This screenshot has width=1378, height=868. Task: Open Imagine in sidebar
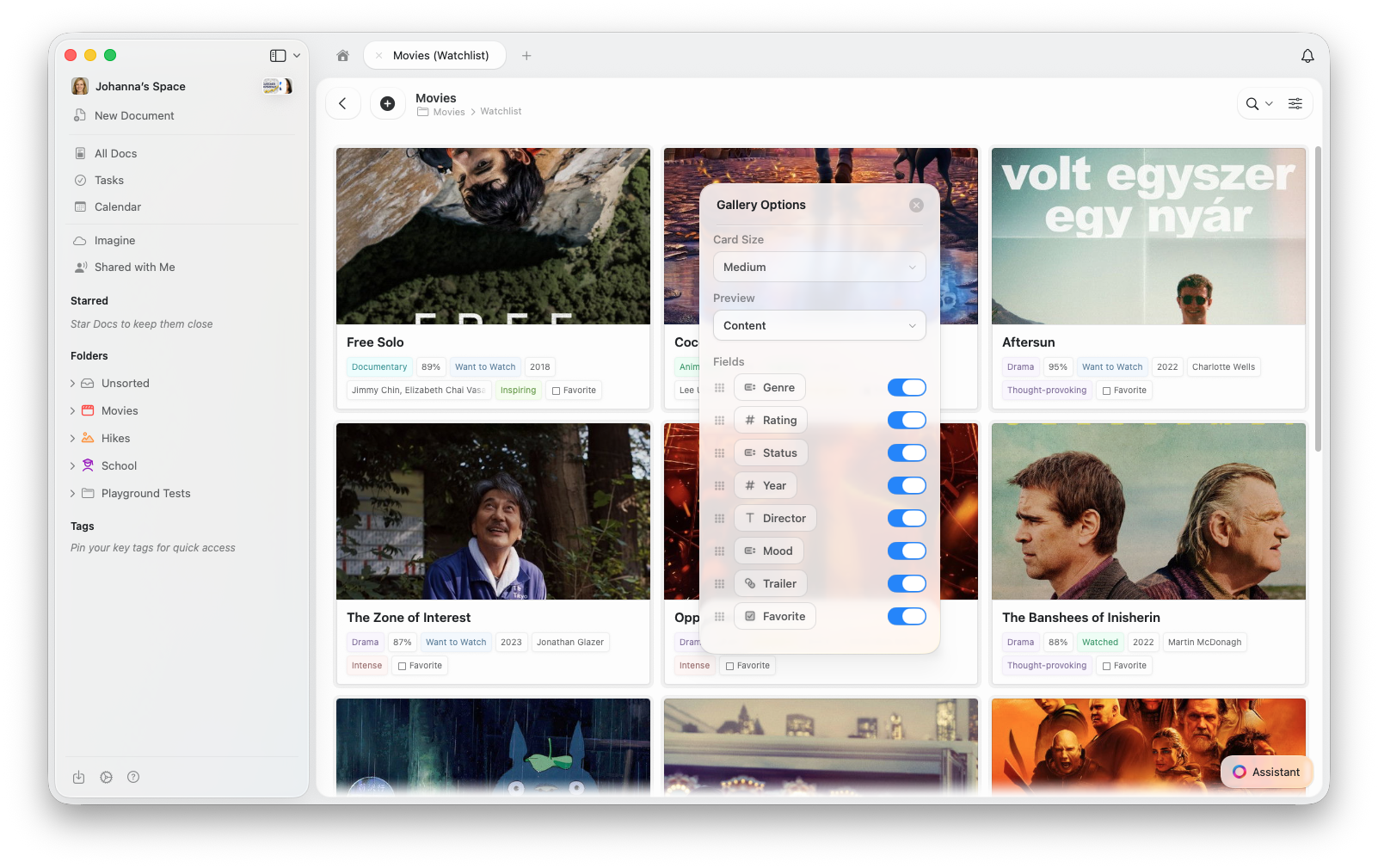pyautogui.click(x=115, y=241)
